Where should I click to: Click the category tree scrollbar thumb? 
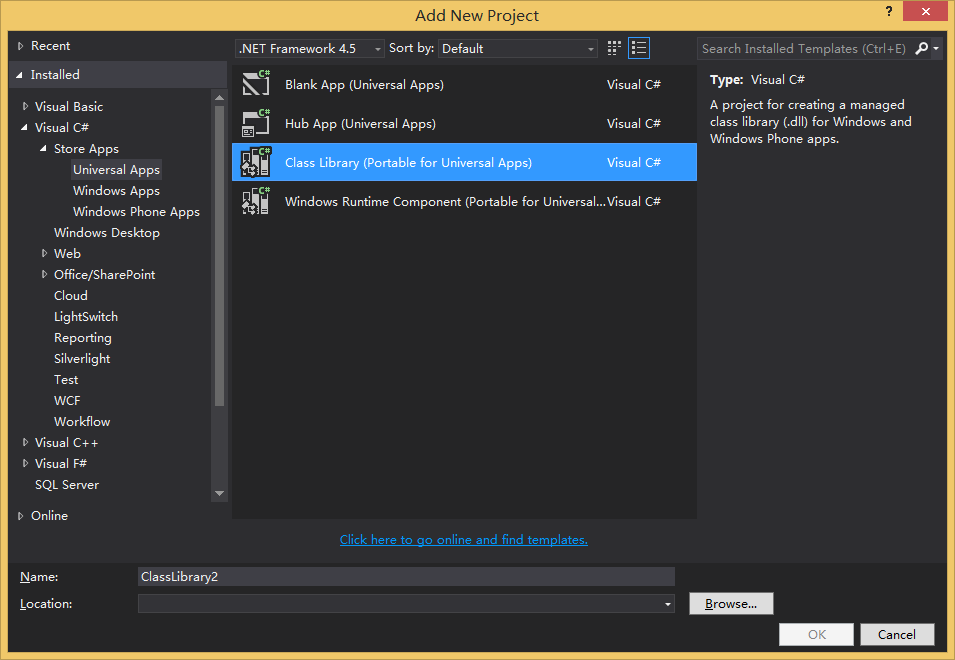(x=219, y=256)
